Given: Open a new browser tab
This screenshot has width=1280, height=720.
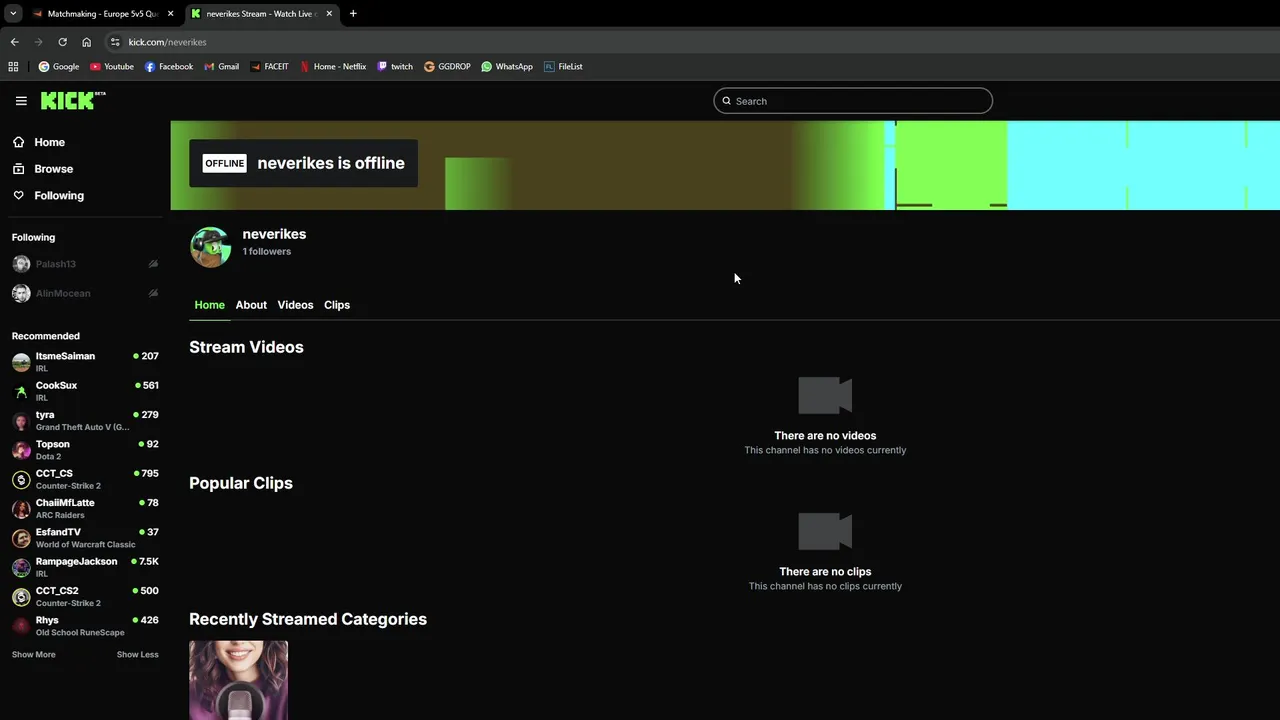Looking at the screenshot, I should (x=353, y=14).
